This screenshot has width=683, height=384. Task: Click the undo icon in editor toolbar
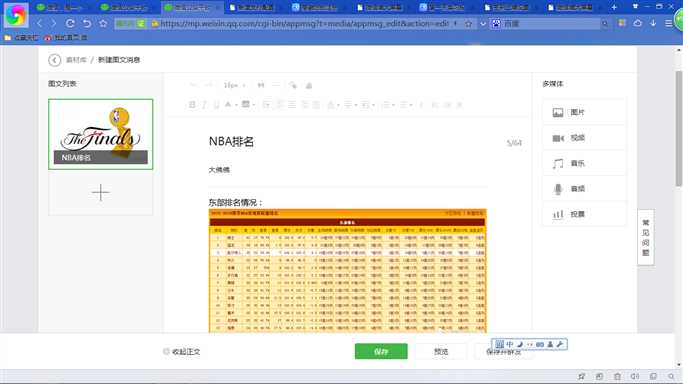click(x=193, y=85)
